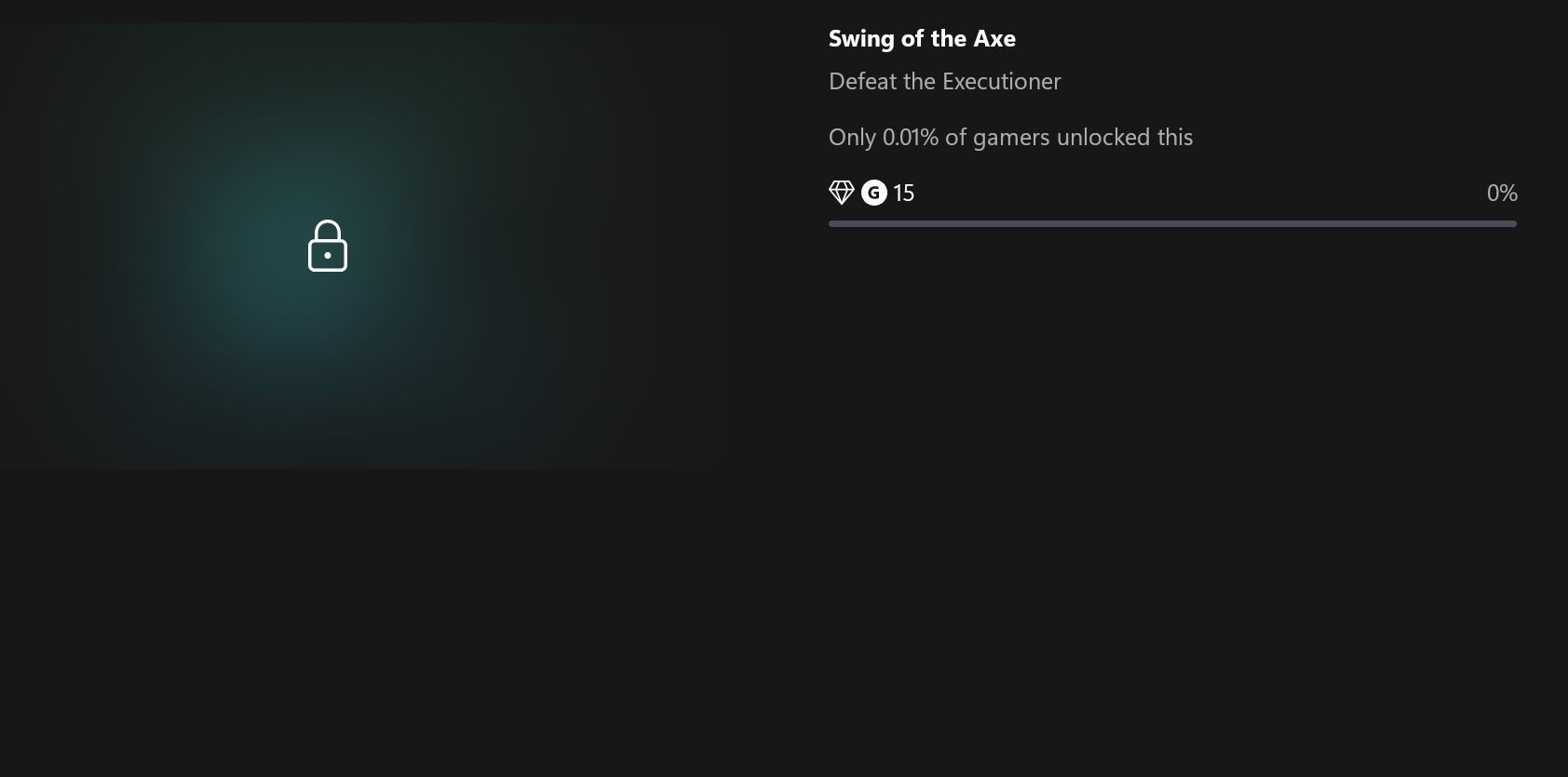This screenshot has width=1568, height=777.
Task: Click the Swing of the Axe title
Action: coord(922,39)
